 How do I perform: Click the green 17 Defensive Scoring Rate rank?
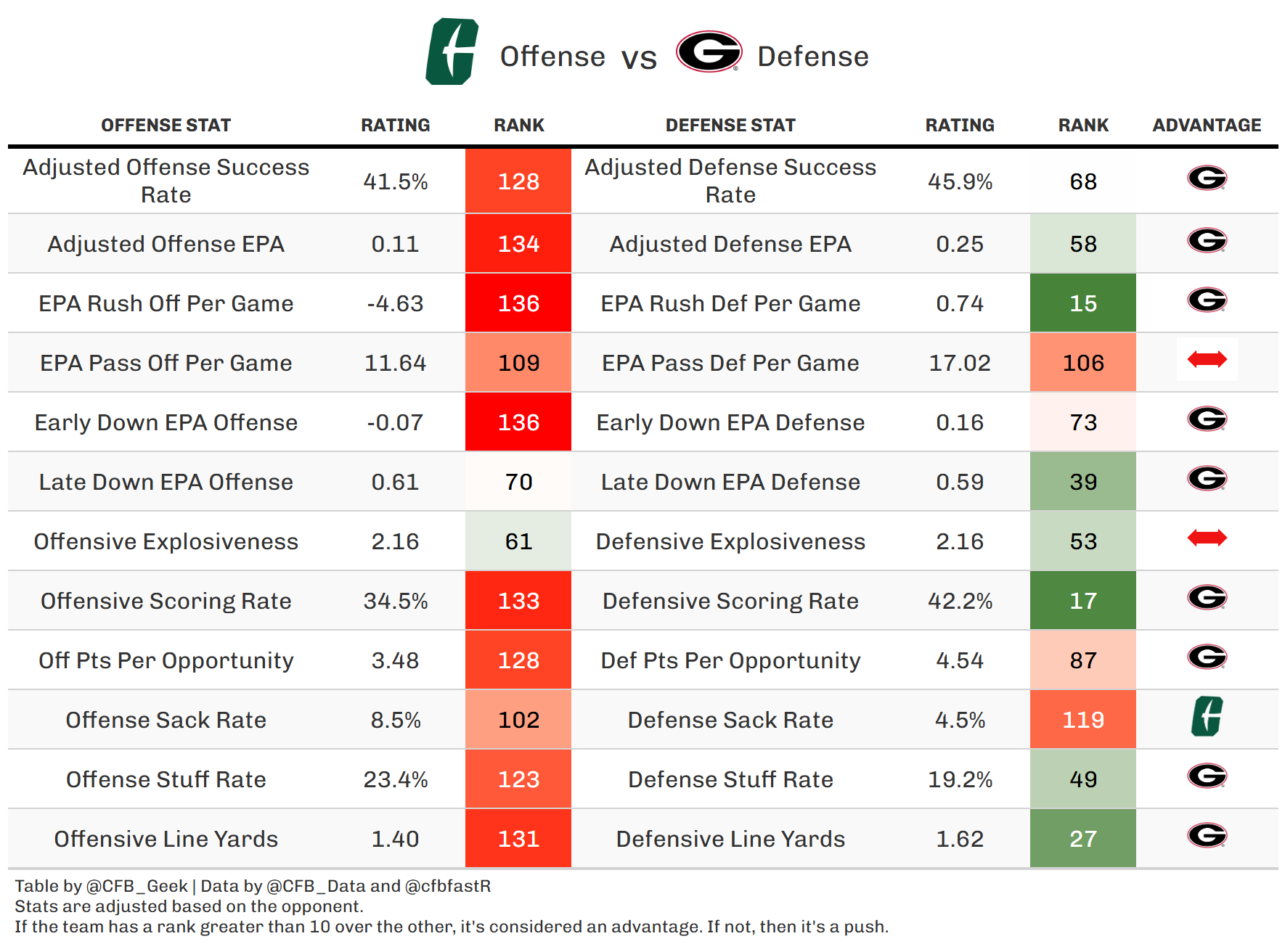[x=1082, y=601]
